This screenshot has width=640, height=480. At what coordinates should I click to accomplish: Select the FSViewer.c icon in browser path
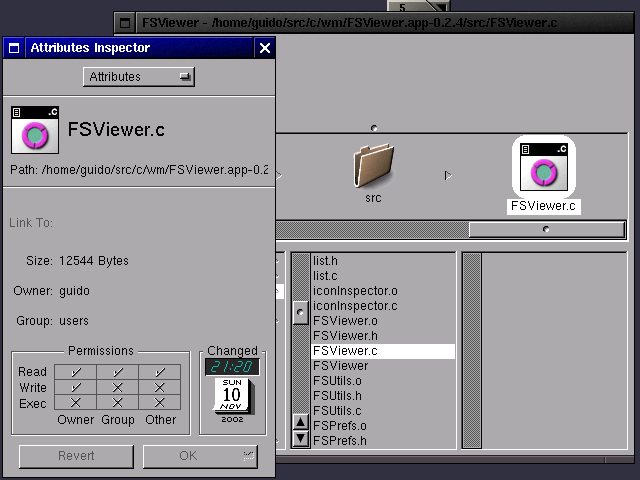click(x=544, y=167)
